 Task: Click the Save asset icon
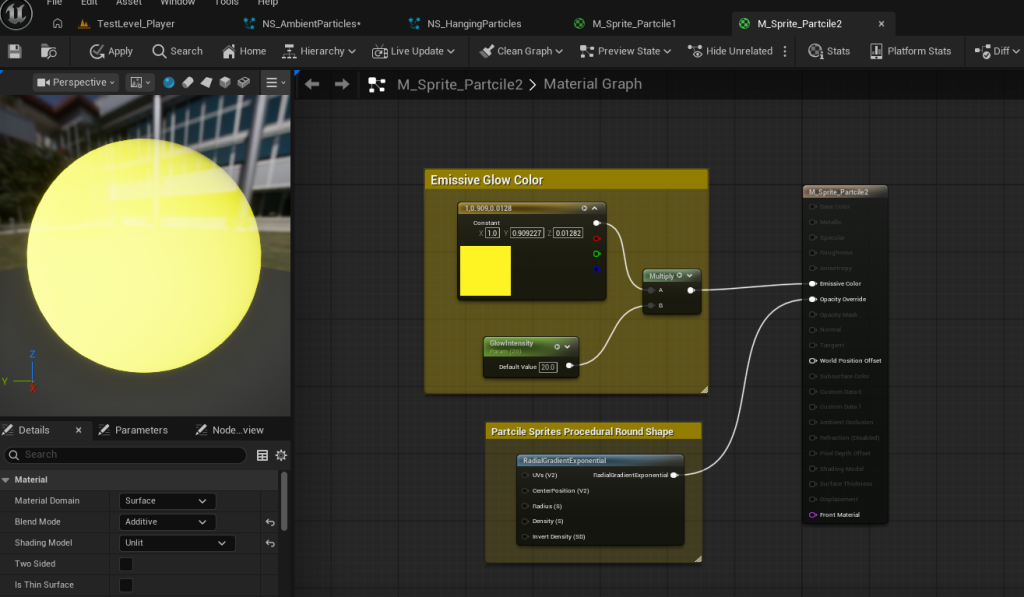tap(15, 51)
